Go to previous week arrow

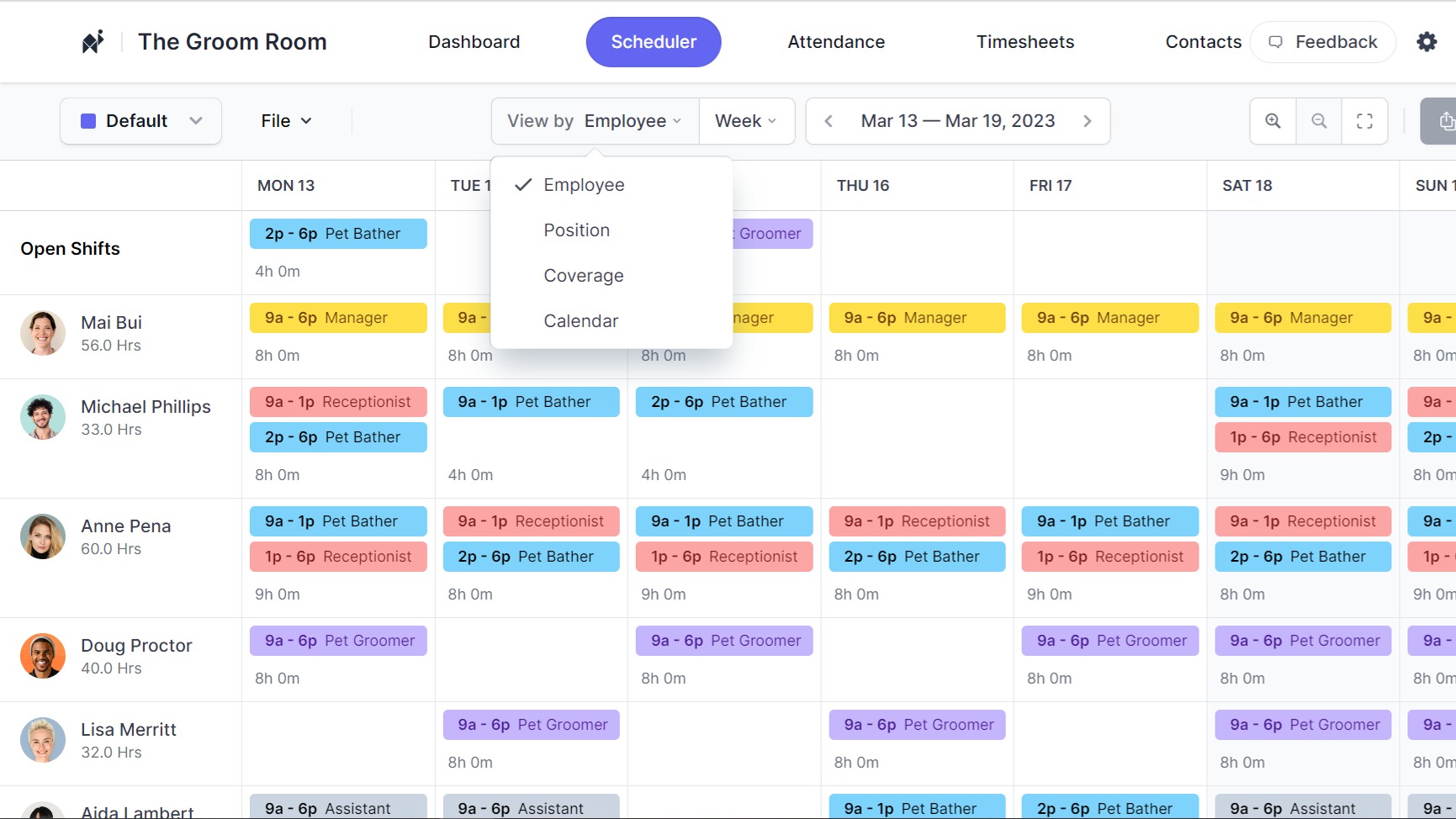[829, 121]
